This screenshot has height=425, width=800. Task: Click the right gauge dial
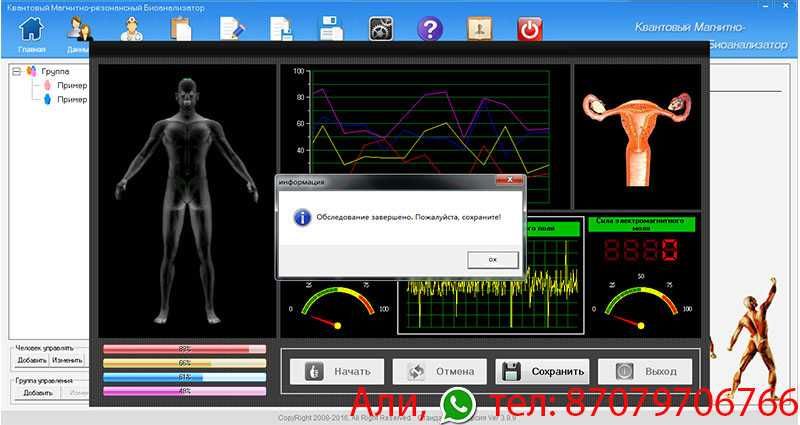pyautogui.click(x=641, y=302)
